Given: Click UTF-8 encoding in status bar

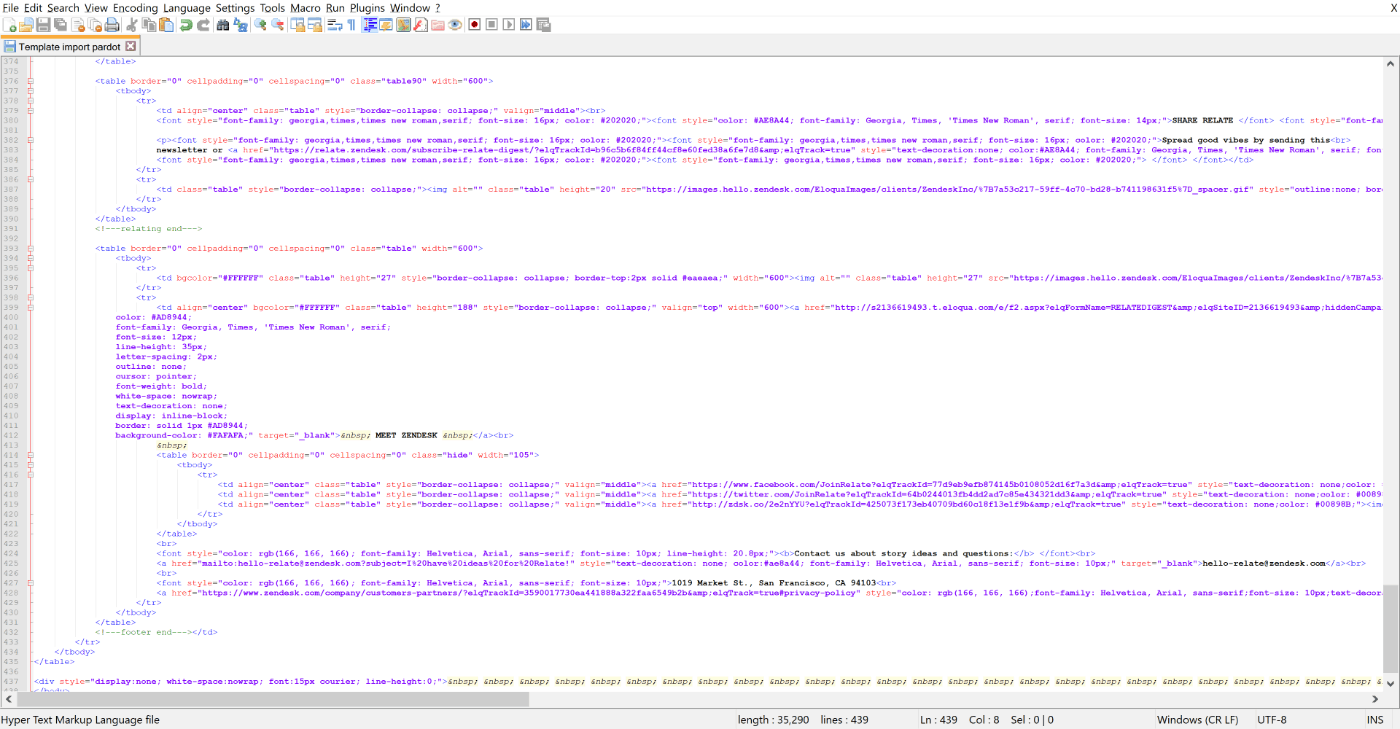Looking at the screenshot, I should pos(1272,720).
